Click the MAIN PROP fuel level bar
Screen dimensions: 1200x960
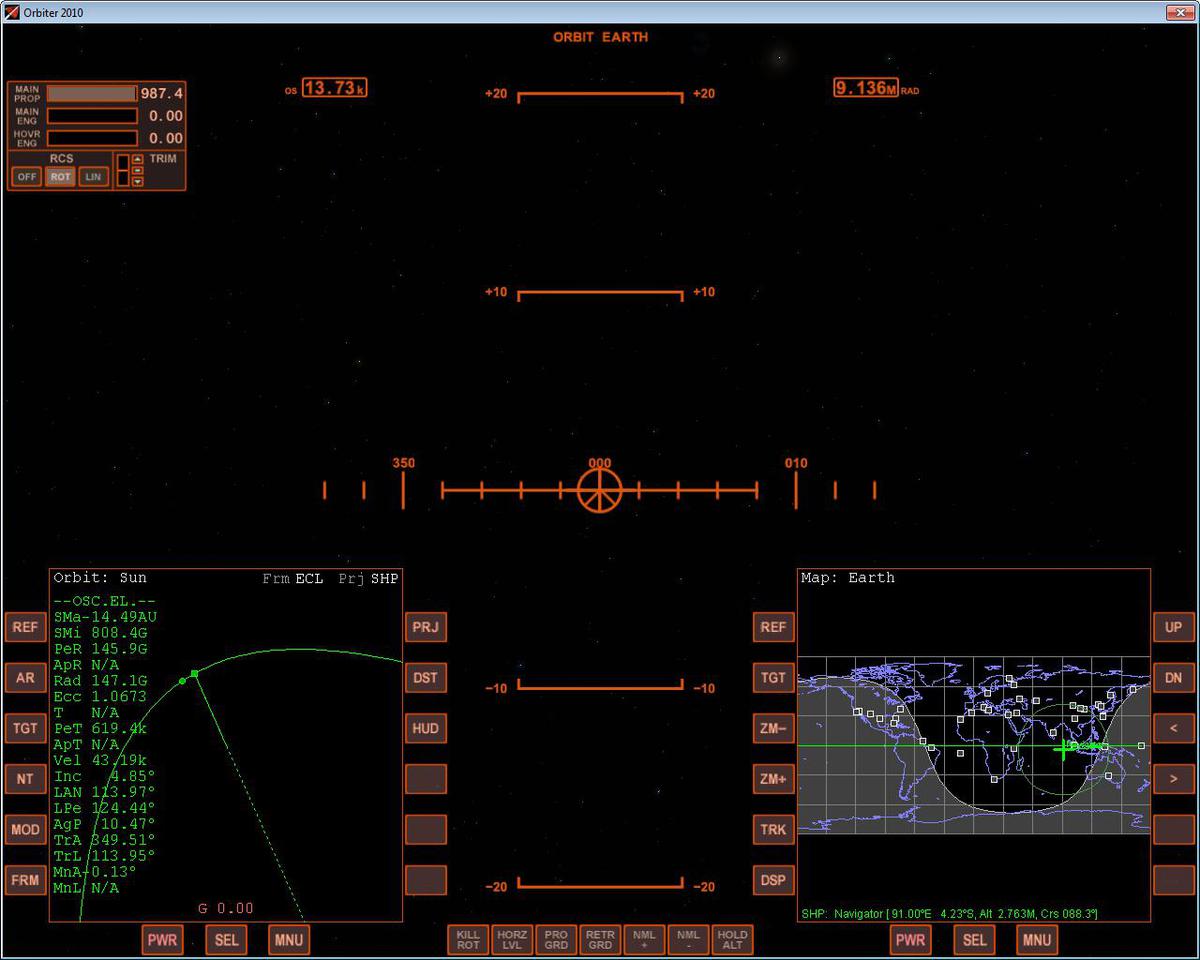tap(92, 93)
